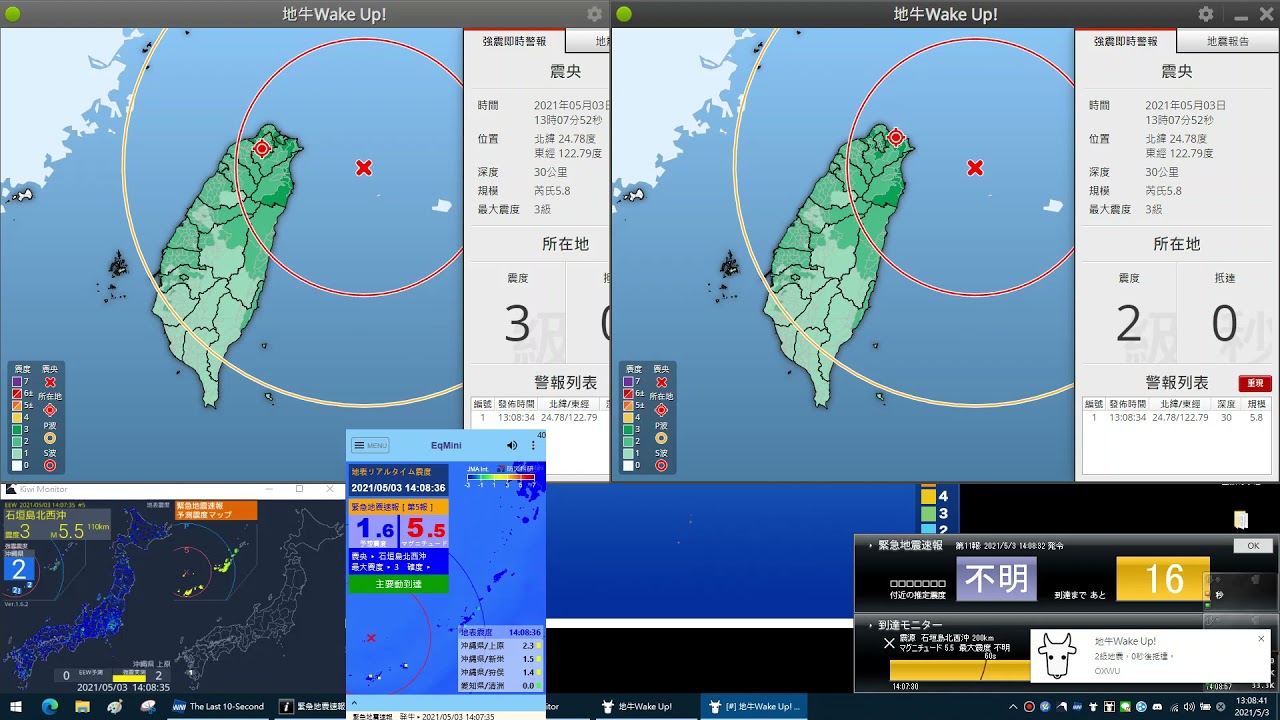Image resolution: width=1280 pixels, height=720 pixels.
Task: Click purple intensity 7 swatch in right legend
Action: pos(628,382)
